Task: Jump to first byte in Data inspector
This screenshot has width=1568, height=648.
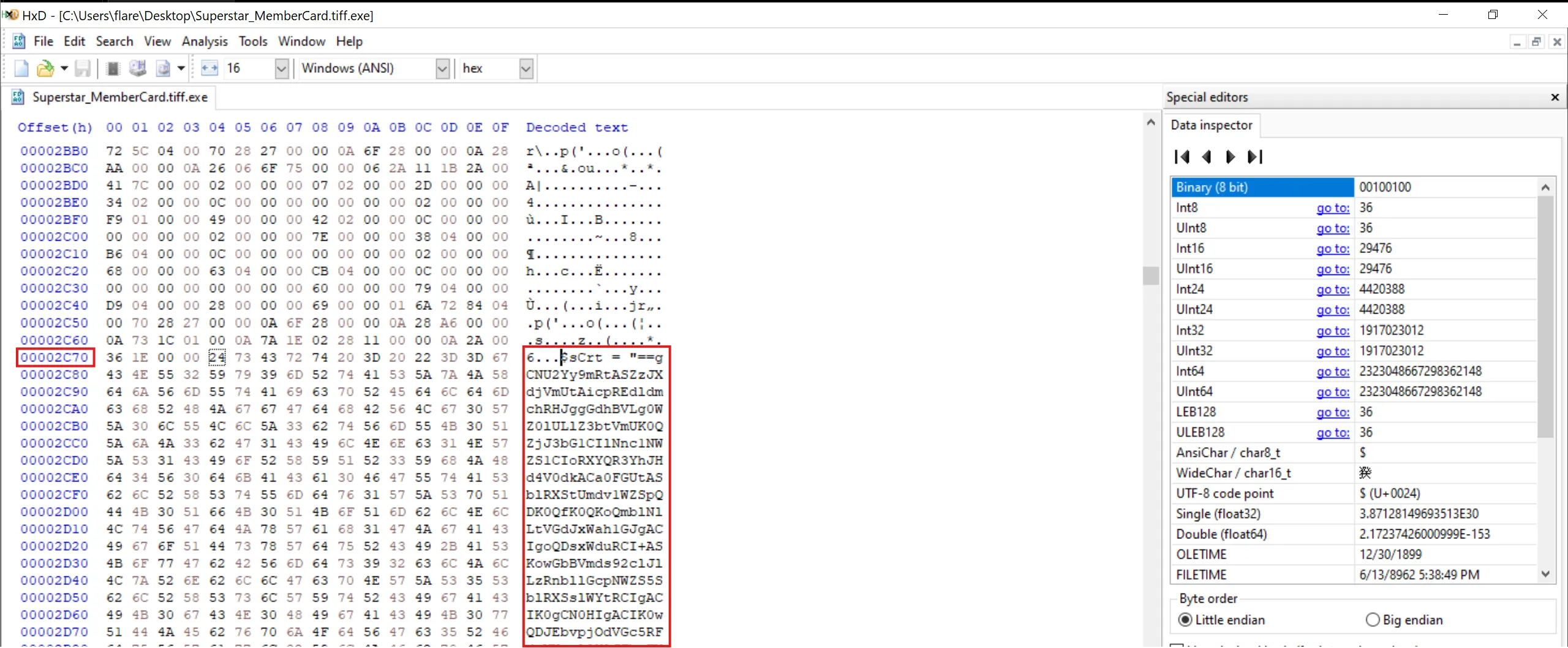Action: click(1182, 157)
